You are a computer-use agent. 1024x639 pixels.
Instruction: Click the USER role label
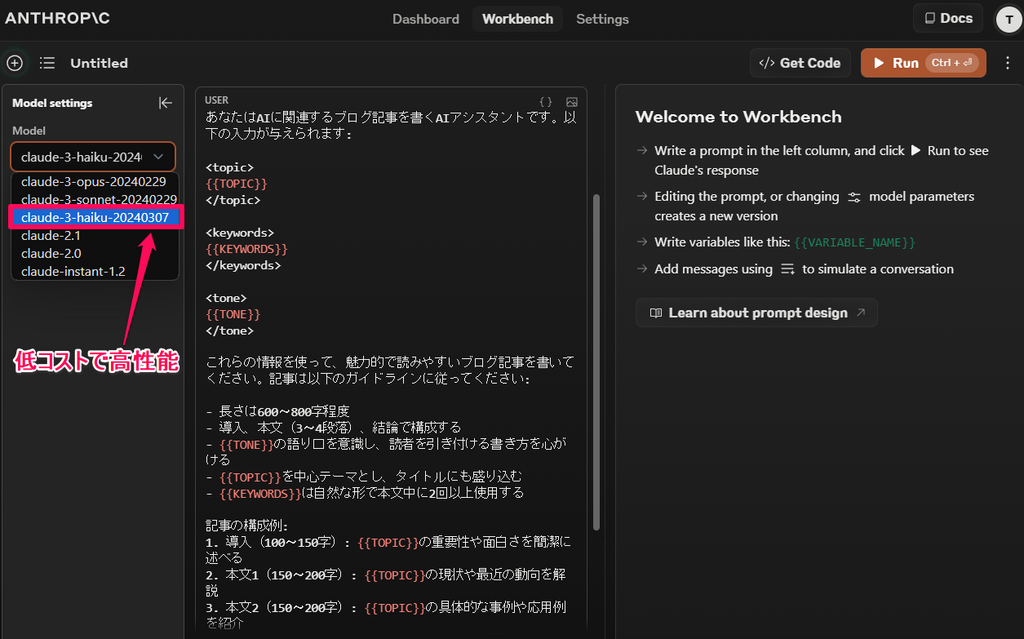pos(217,100)
